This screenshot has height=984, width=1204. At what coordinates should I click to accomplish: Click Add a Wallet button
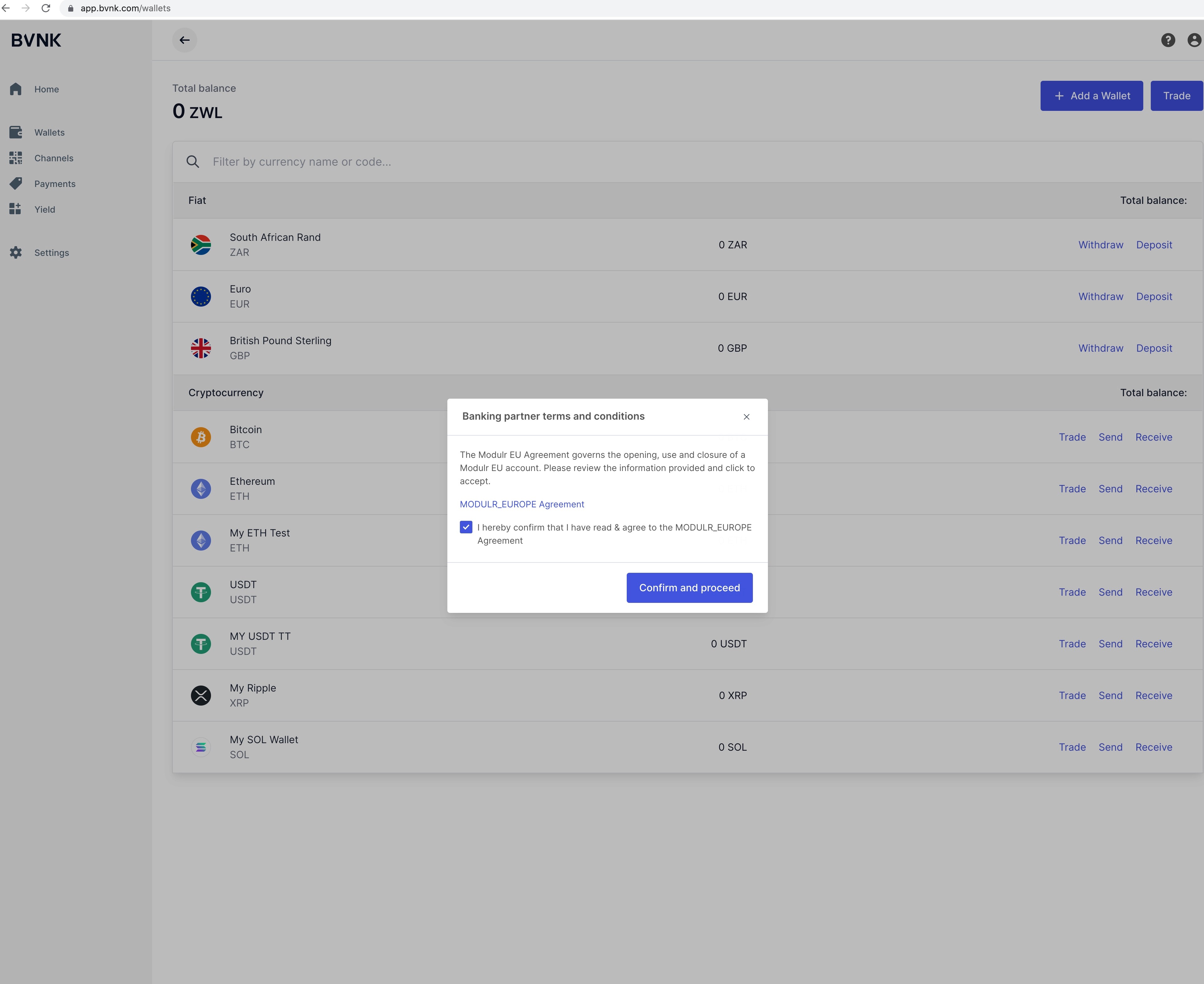1091,96
